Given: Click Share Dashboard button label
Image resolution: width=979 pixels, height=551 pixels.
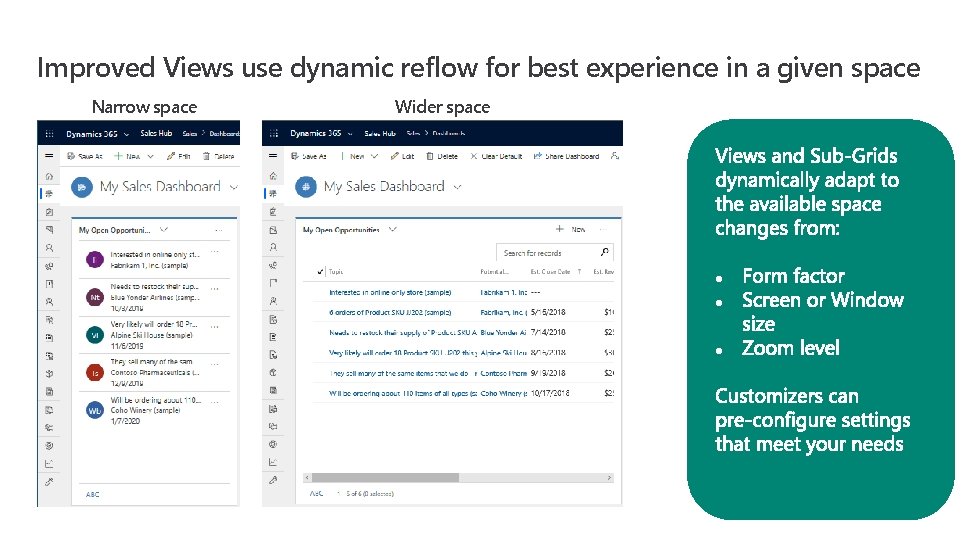Looking at the screenshot, I should click(572, 156).
